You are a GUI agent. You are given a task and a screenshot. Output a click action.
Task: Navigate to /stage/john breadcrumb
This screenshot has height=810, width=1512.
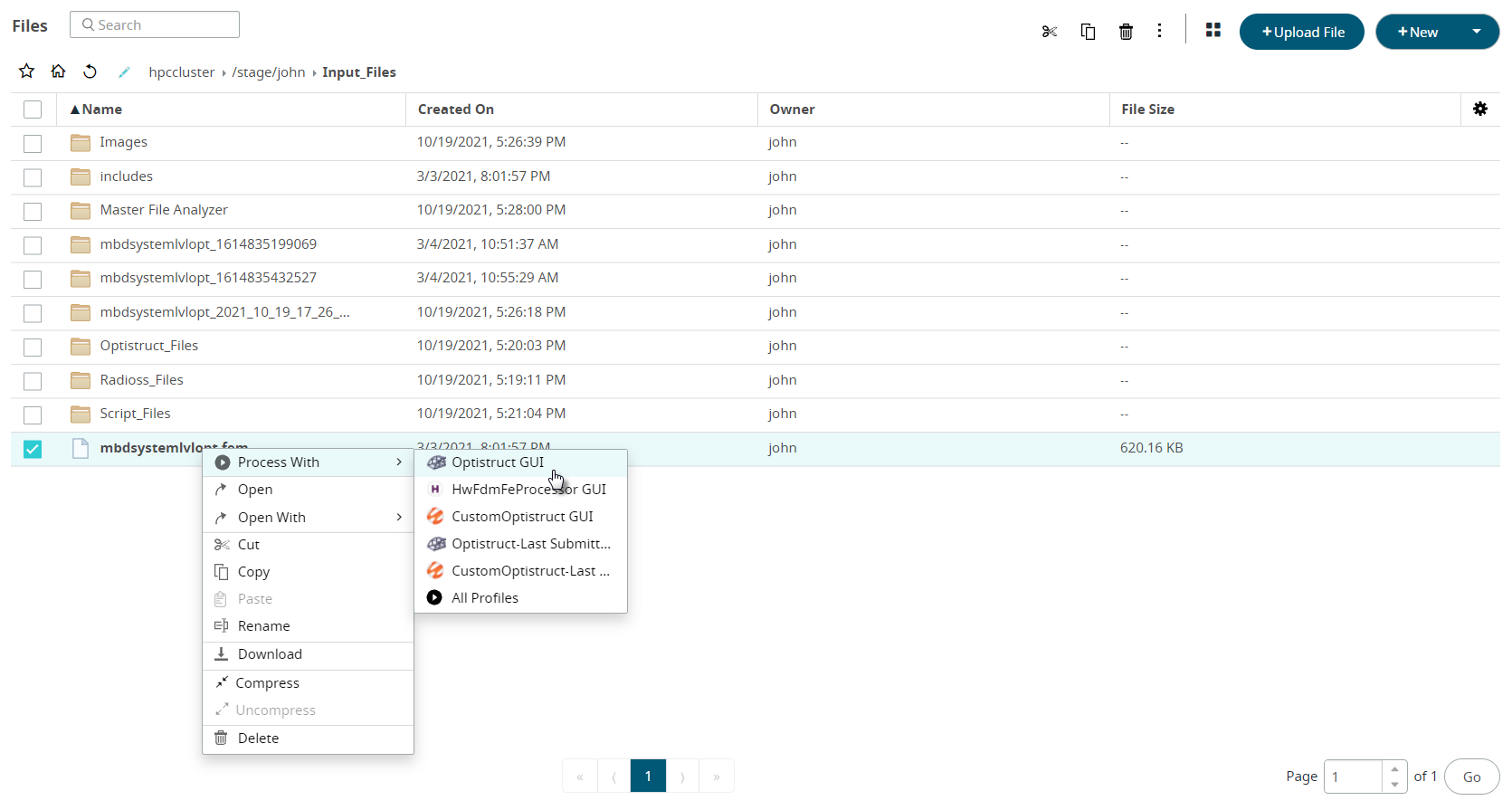269,72
